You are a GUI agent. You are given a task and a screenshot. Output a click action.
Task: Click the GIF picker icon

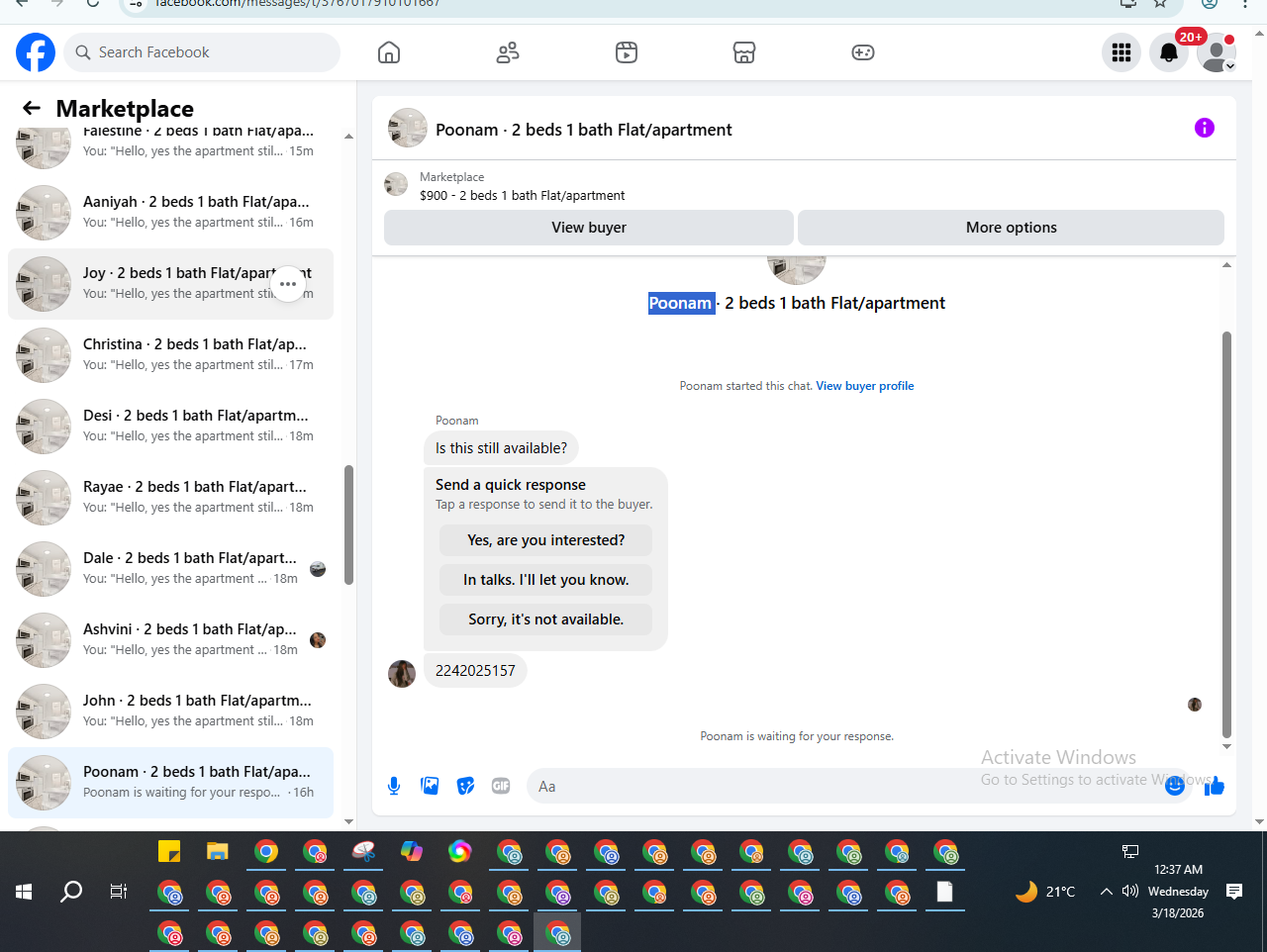tap(501, 786)
